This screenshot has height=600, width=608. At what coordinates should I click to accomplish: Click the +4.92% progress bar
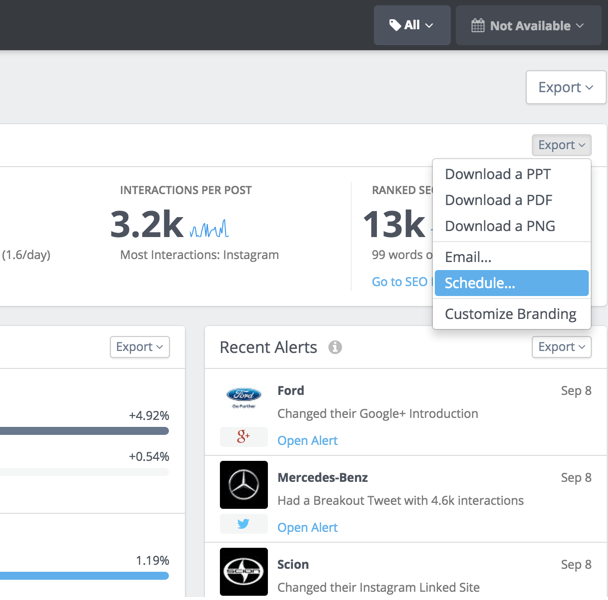pos(85,431)
